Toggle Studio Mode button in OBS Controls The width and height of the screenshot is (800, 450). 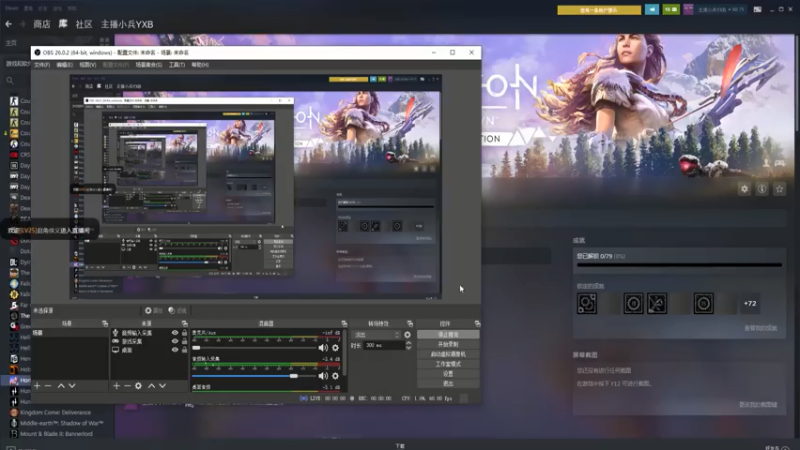pos(448,364)
